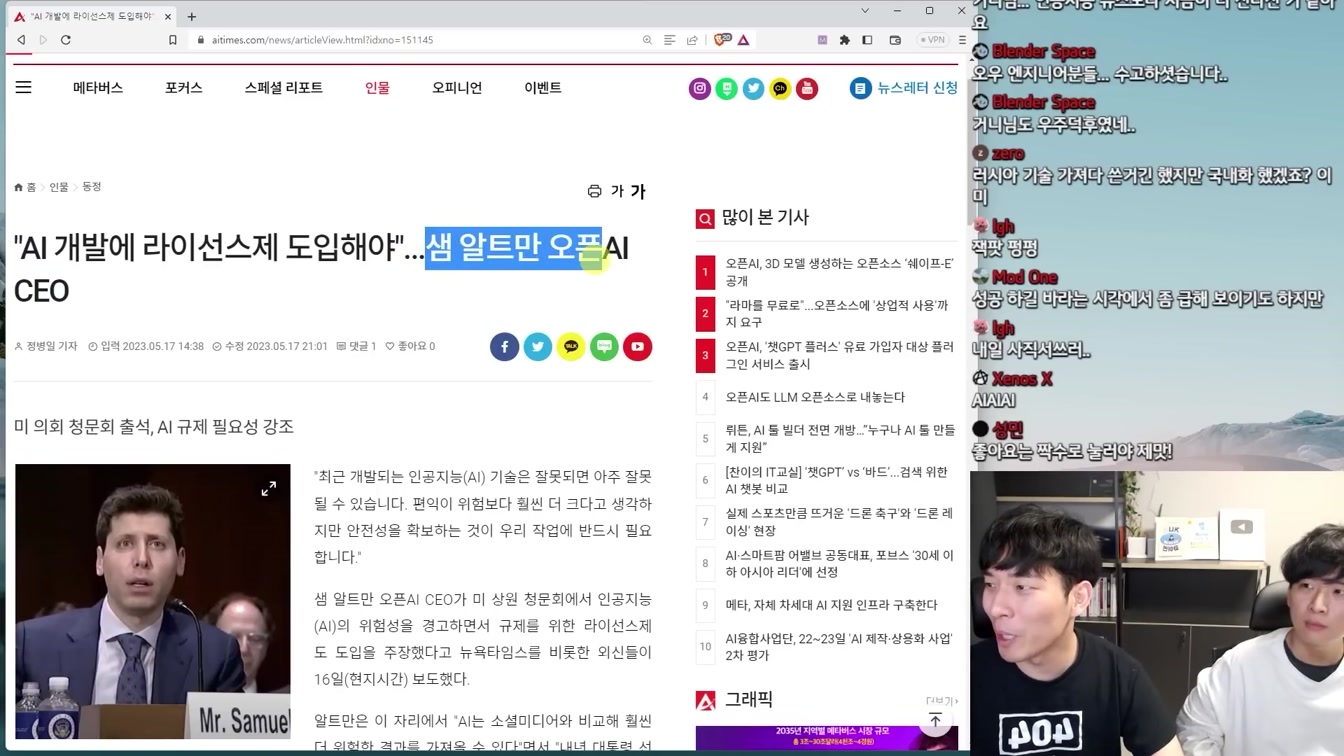The width and height of the screenshot is (1344, 756).
Task: Open 인물 menu item
Action: click(x=377, y=88)
